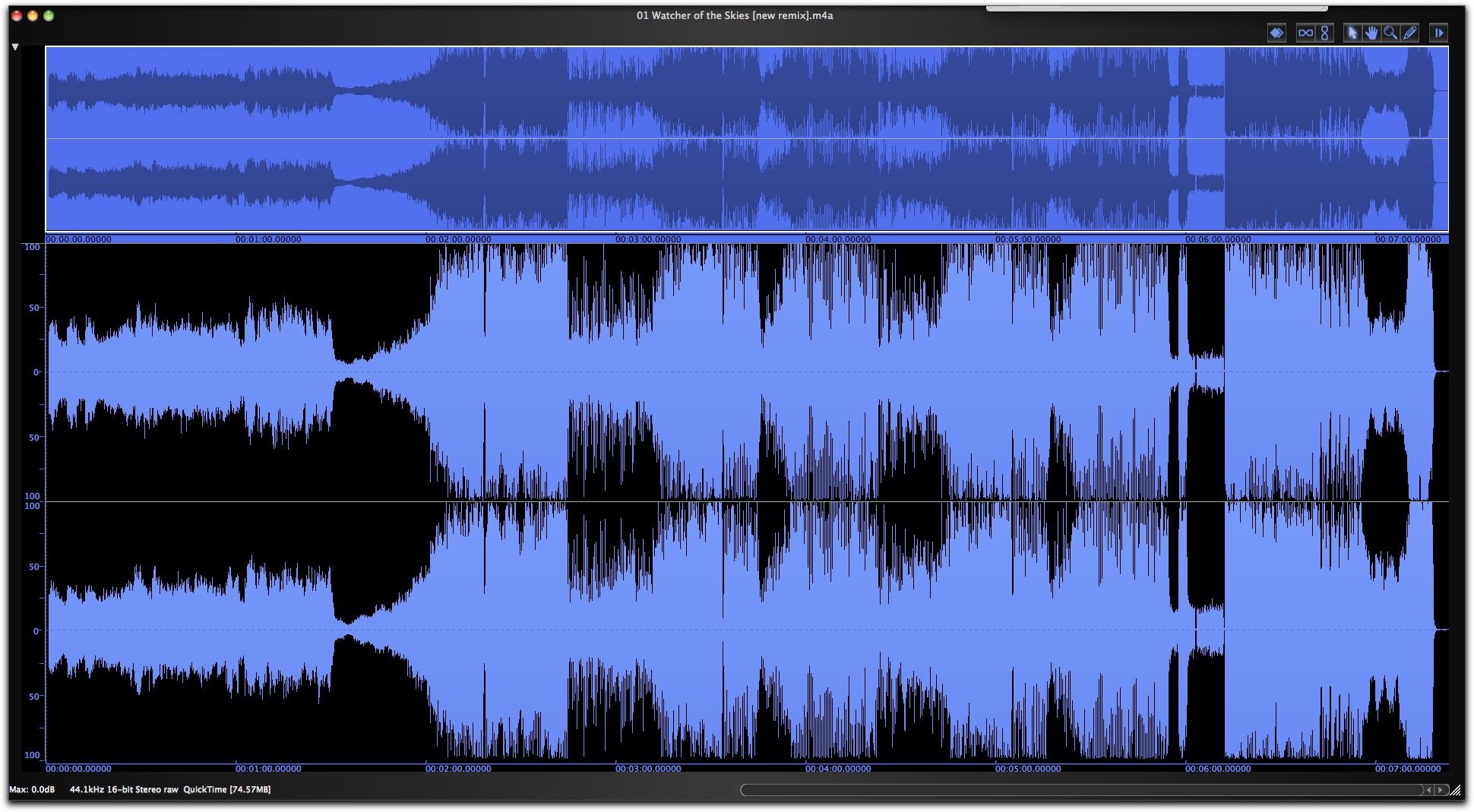Select the pencil draw tool
1474x812 pixels.
(x=1410, y=33)
